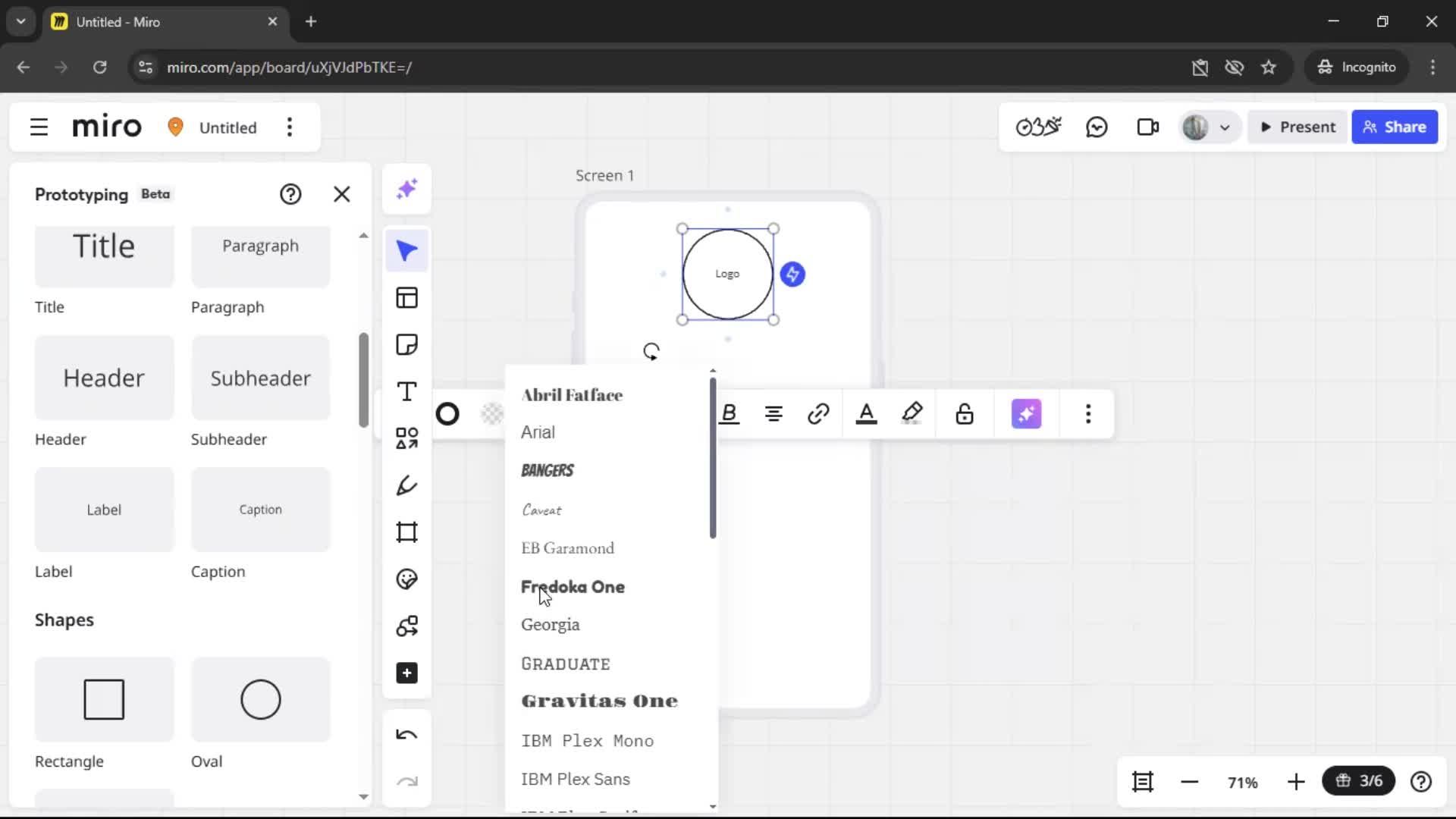Add Rectangle shape

(x=105, y=699)
